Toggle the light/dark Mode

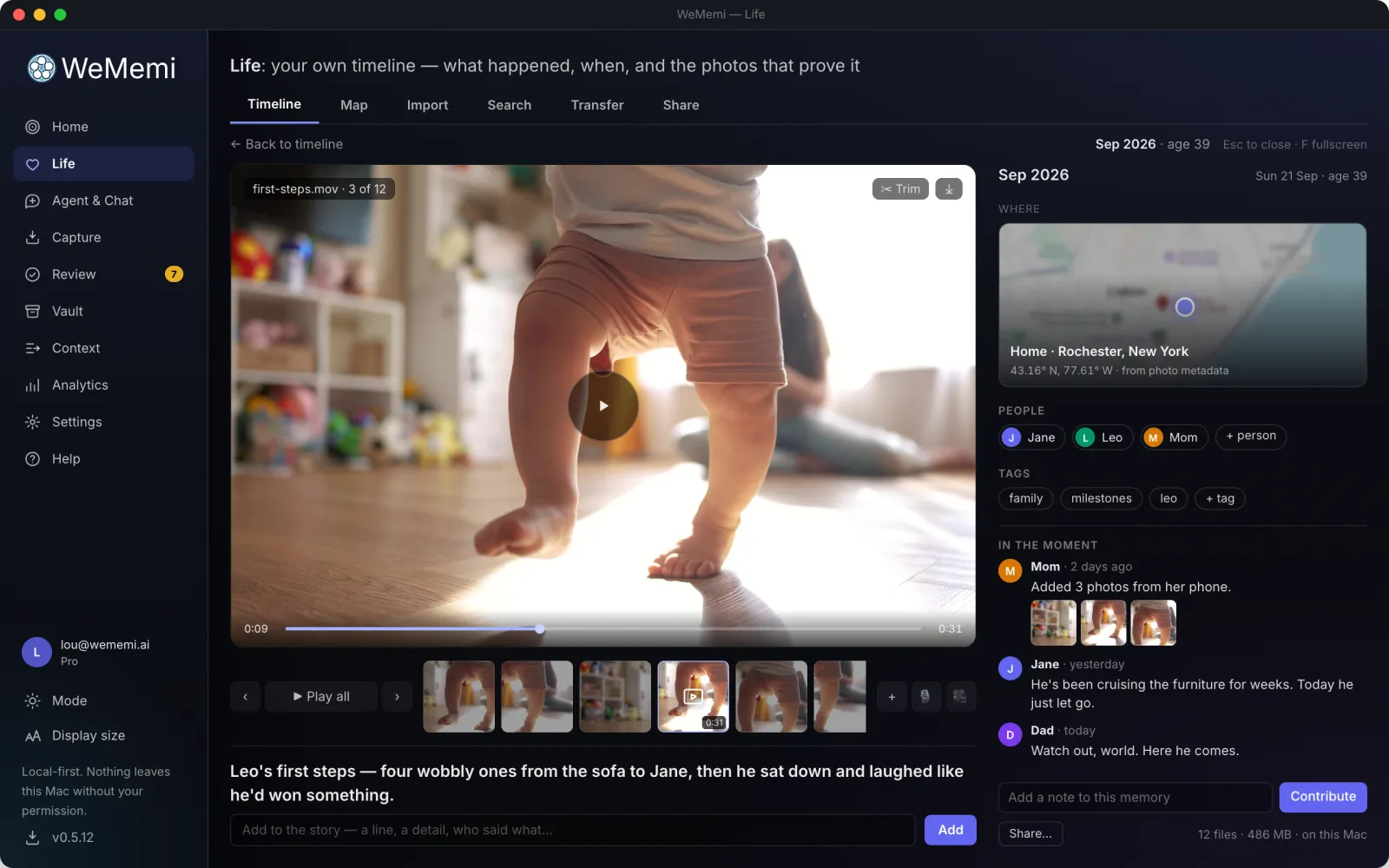click(x=103, y=700)
